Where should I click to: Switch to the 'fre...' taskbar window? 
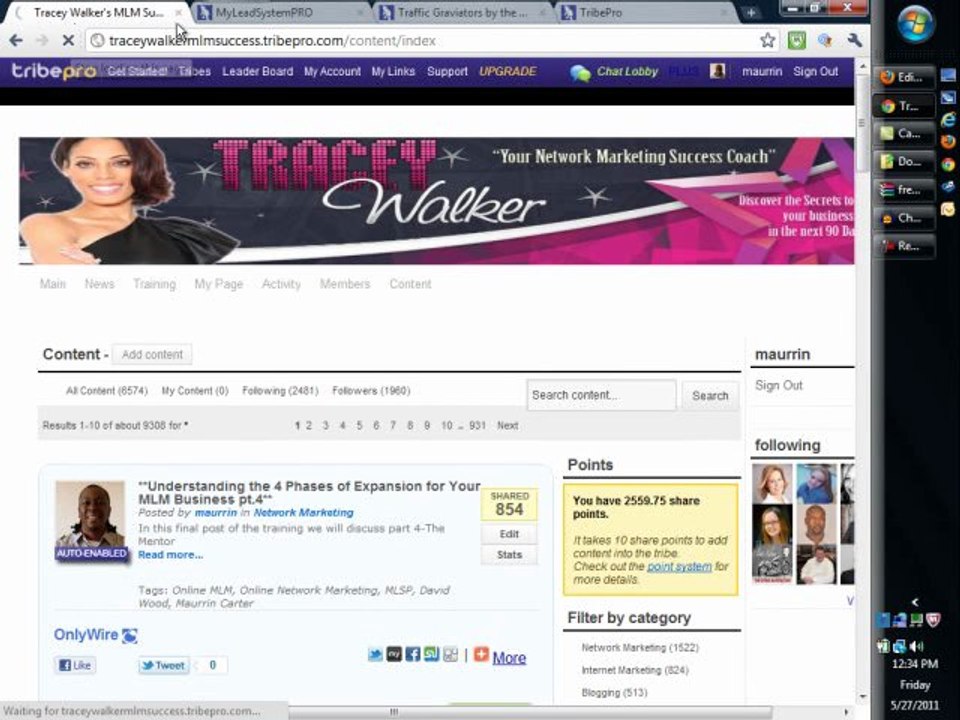[904, 190]
